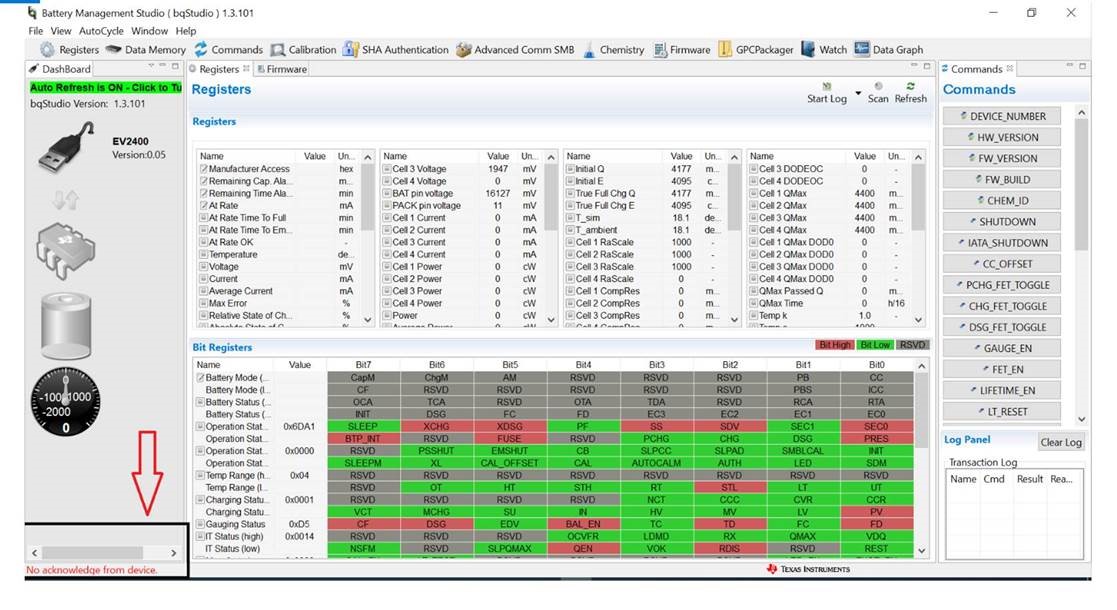
Task: Click the RSVD gray legend swatch
Action: pyautogui.click(x=913, y=345)
